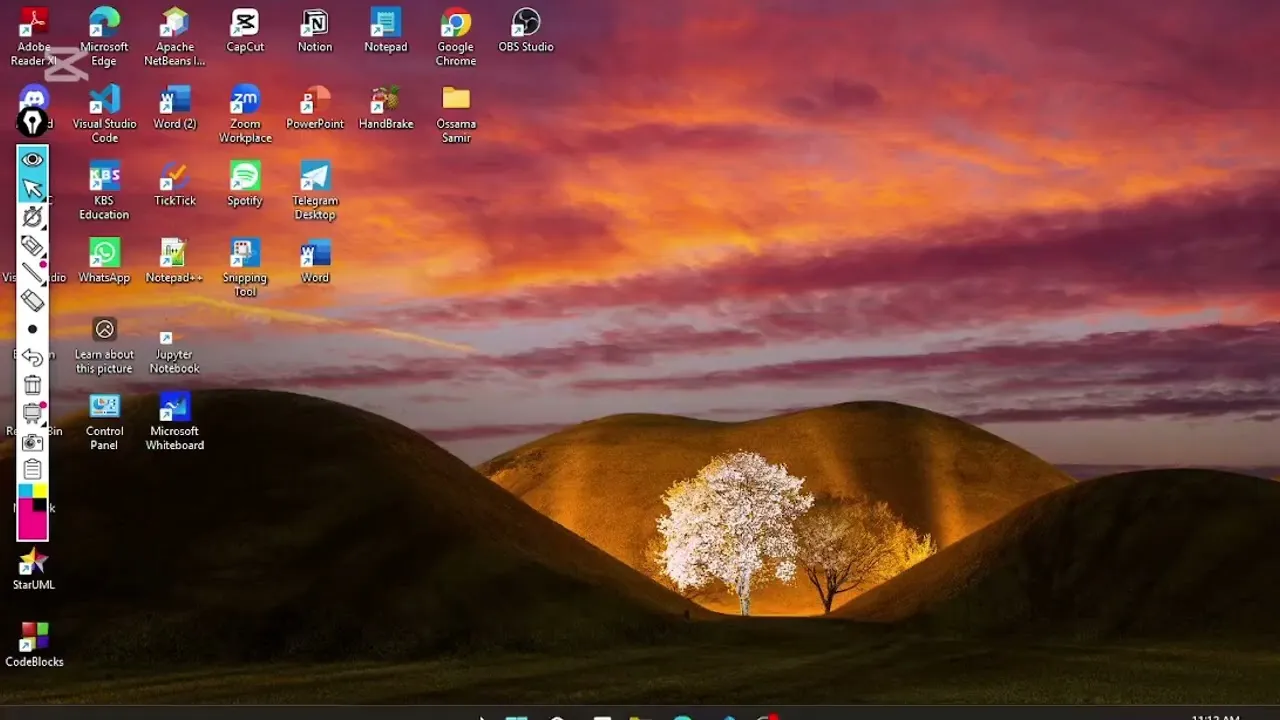1280x720 pixels.
Task: Open Visual Studio Code shortcut
Action: 104,114
